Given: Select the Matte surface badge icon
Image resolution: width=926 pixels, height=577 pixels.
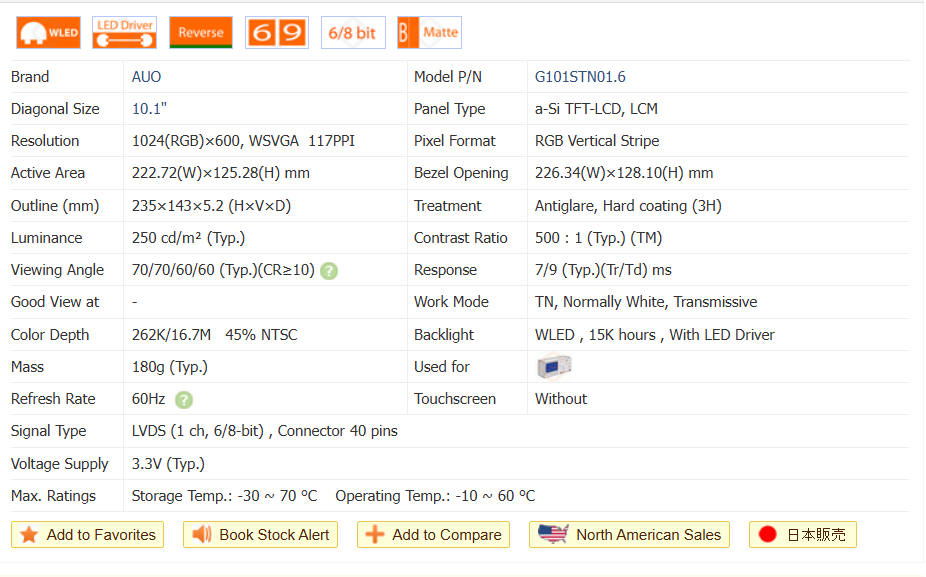Looking at the screenshot, I should (x=429, y=33).
